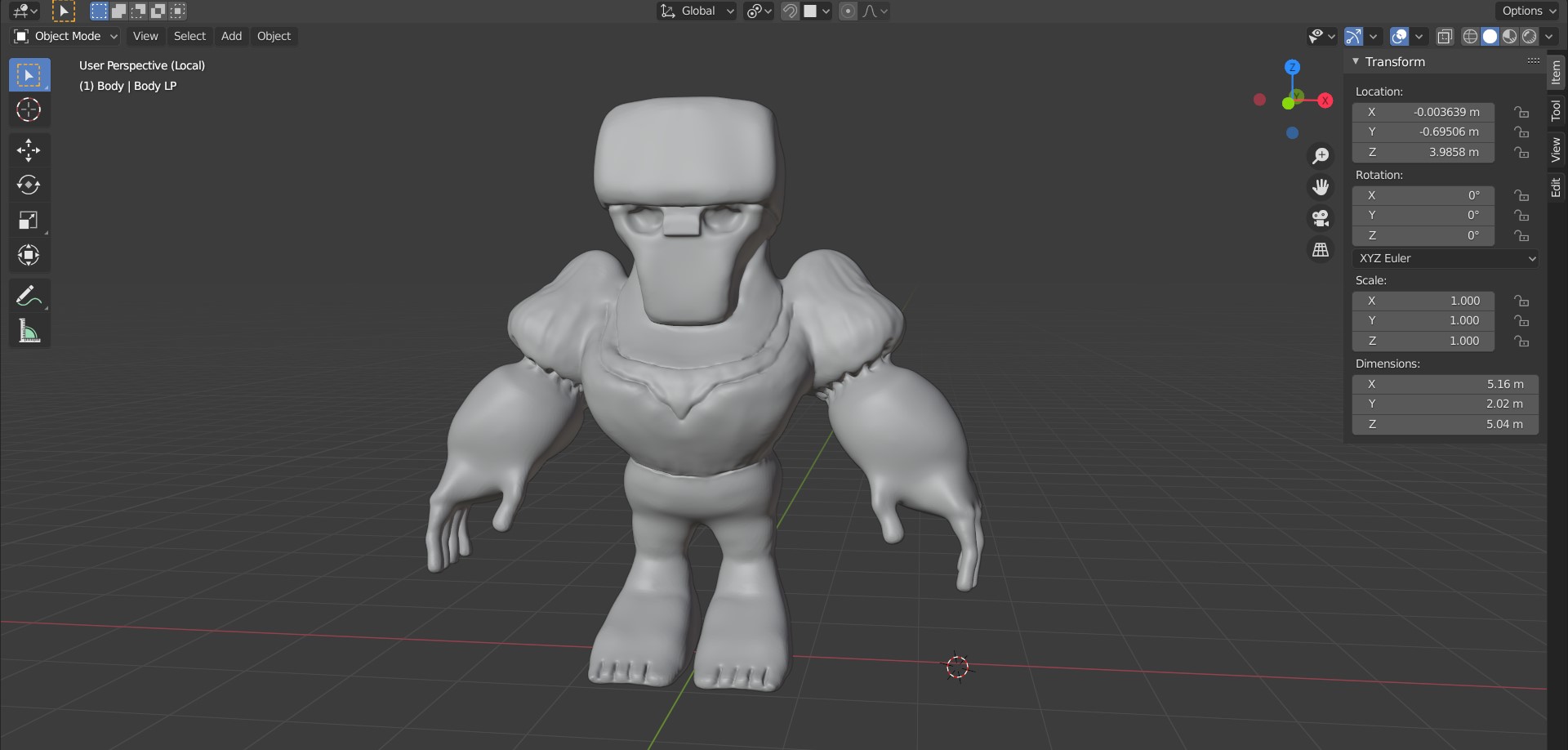The width and height of the screenshot is (1568, 750).
Task: Switch to the View sidebar tab
Action: (1556, 150)
